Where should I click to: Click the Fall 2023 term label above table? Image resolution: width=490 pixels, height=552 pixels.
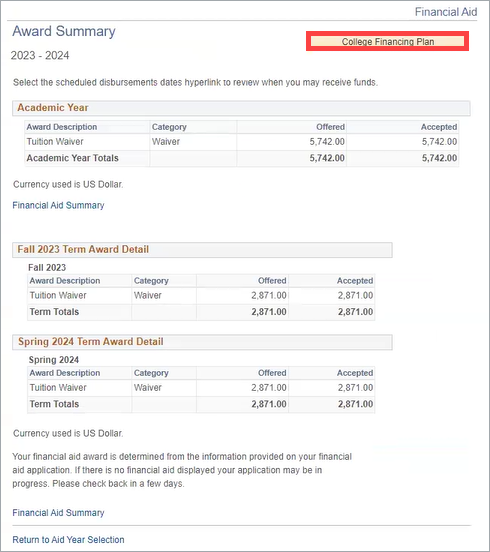pos(47,268)
